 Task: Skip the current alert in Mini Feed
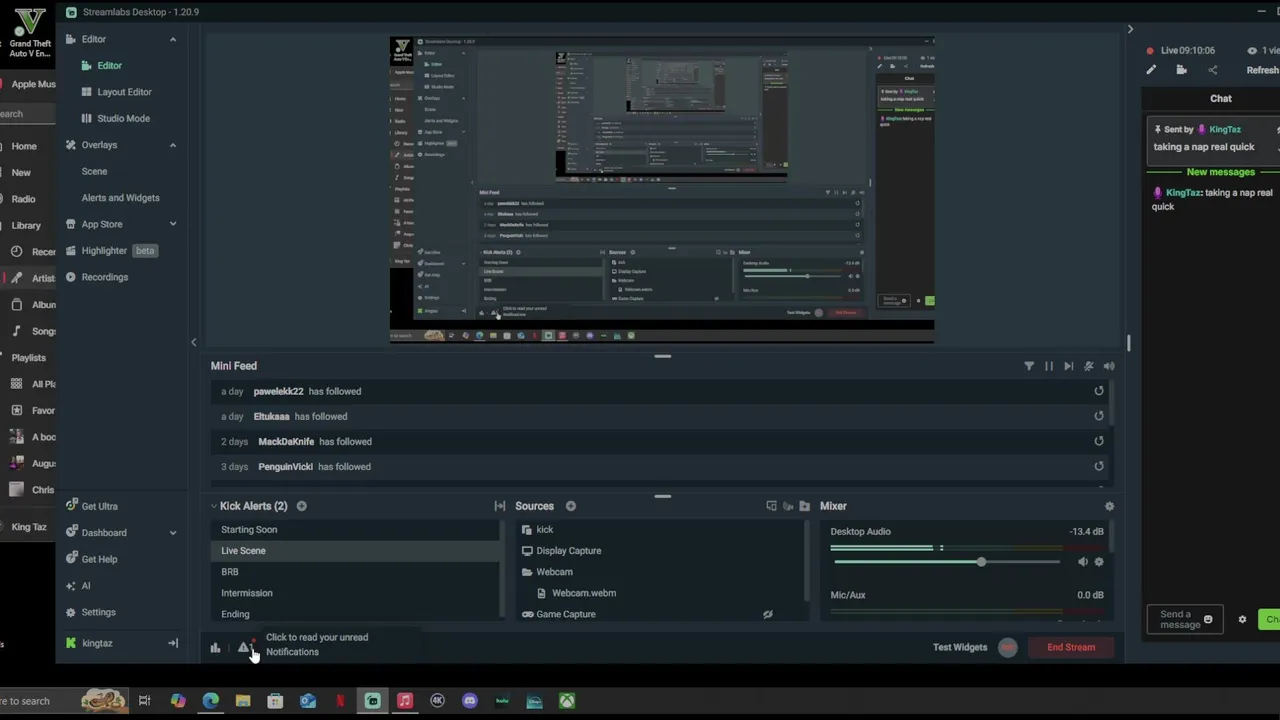click(x=1069, y=366)
